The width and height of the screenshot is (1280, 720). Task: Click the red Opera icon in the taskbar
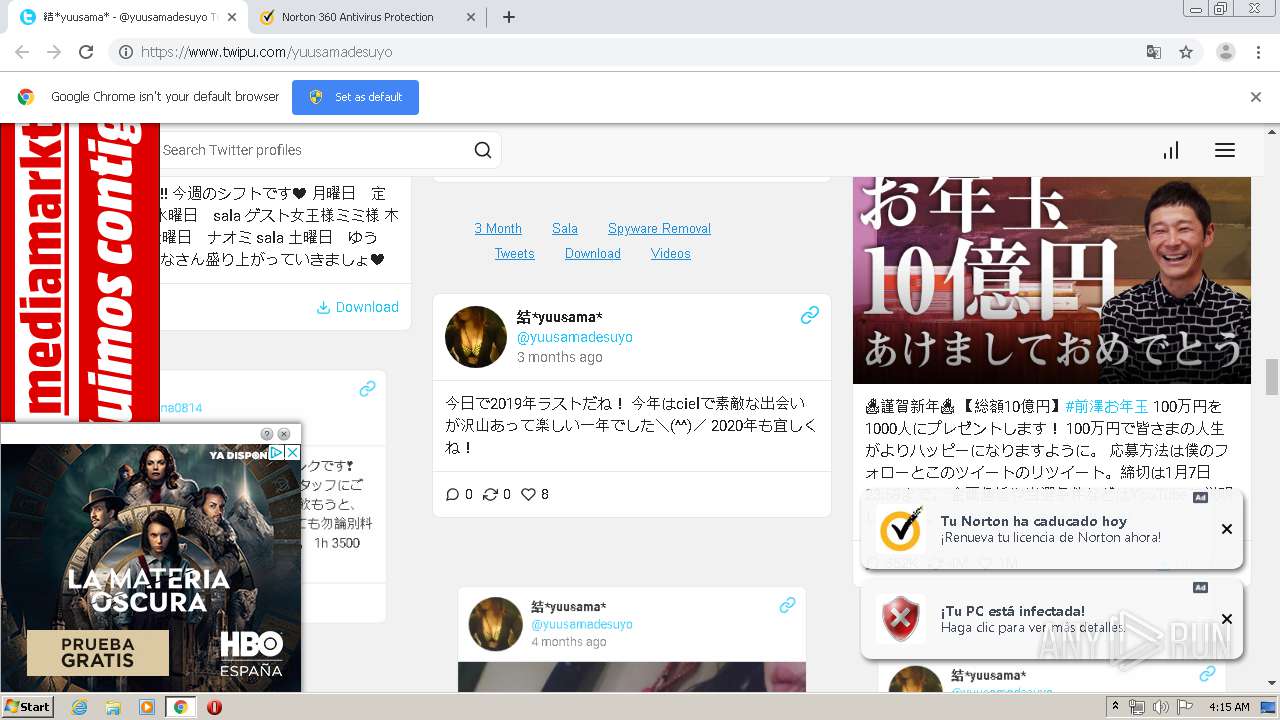click(x=214, y=707)
